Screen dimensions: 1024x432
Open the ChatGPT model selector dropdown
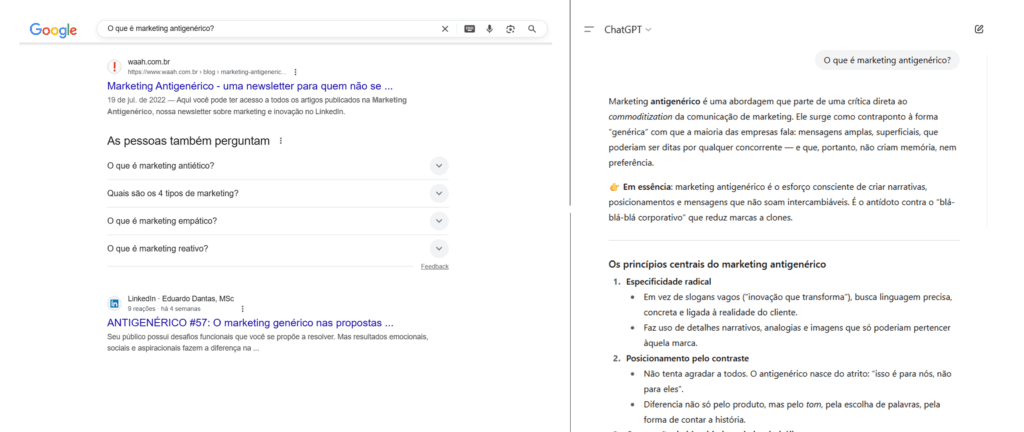pyautogui.click(x=628, y=30)
